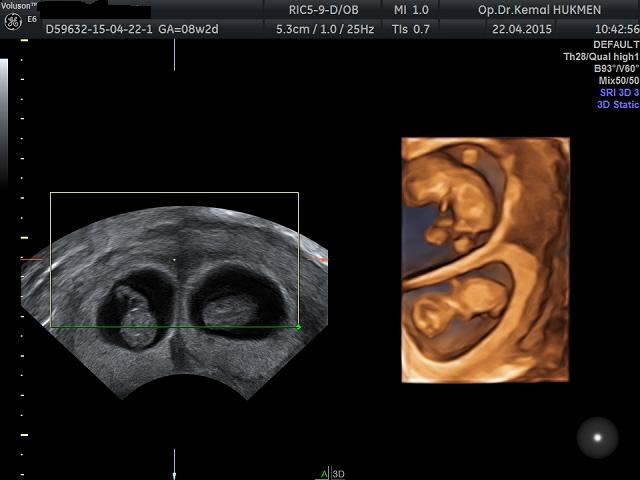Image resolution: width=640 pixels, height=480 pixels.
Task: Click patient ID 'D59632-15-04-22-1'
Action: tap(99, 29)
